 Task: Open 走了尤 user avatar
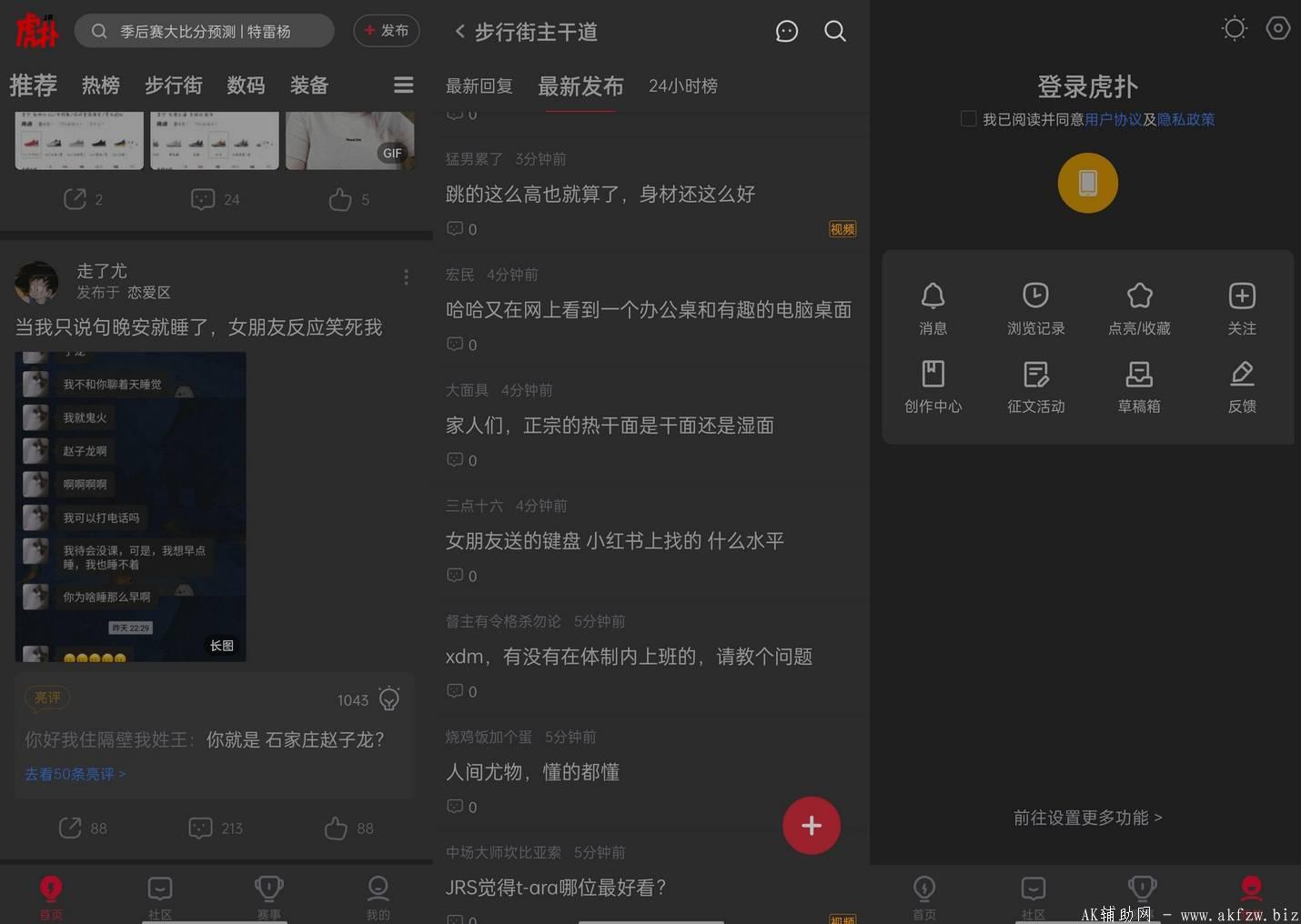[36, 282]
